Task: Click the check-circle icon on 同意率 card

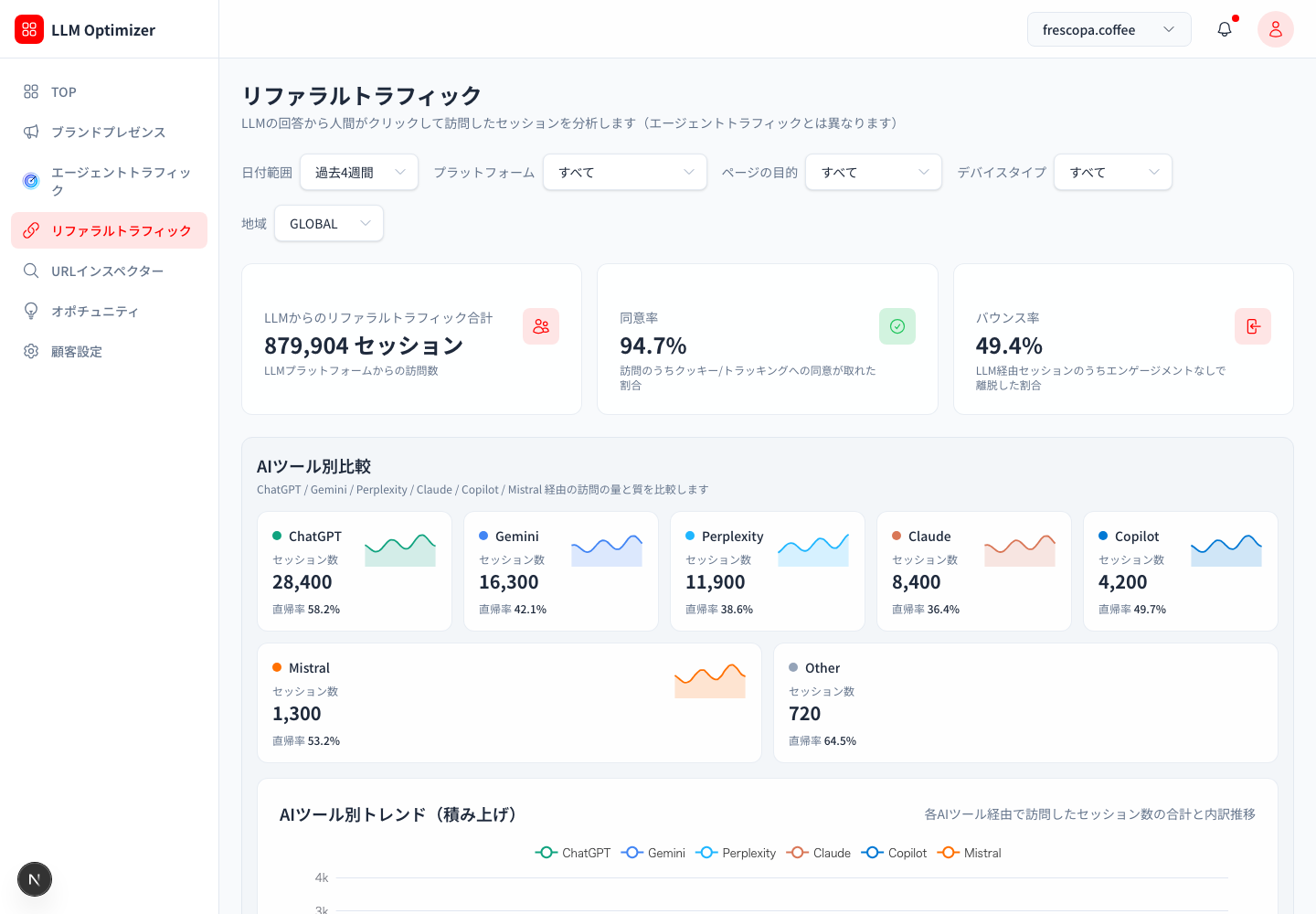Action: point(897,326)
